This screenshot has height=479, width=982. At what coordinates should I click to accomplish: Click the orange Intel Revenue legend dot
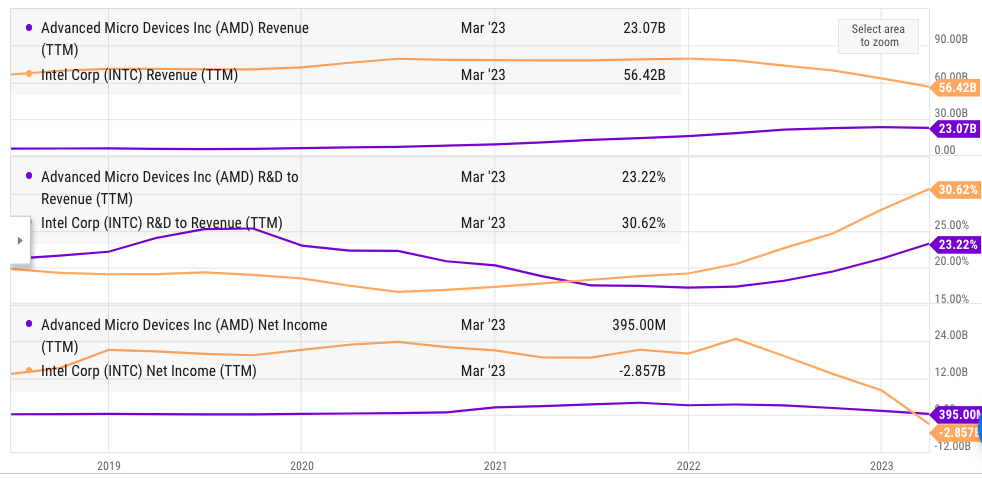pos(29,73)
